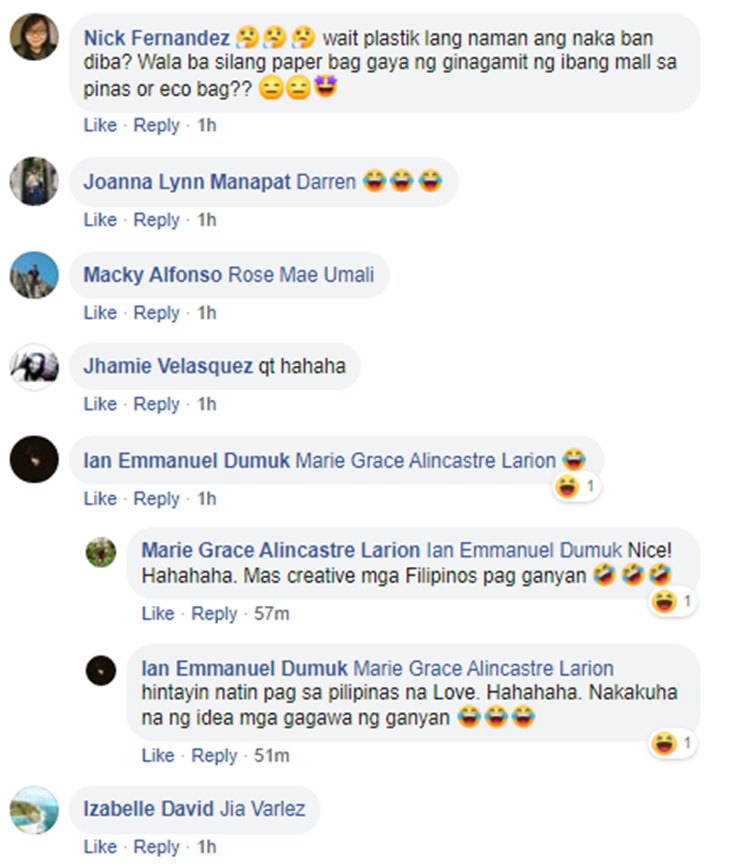The image size is (750, 867).
Task: Like Ian Emmanuel Dumuk's 51m reply
Action: coord(158,756)
